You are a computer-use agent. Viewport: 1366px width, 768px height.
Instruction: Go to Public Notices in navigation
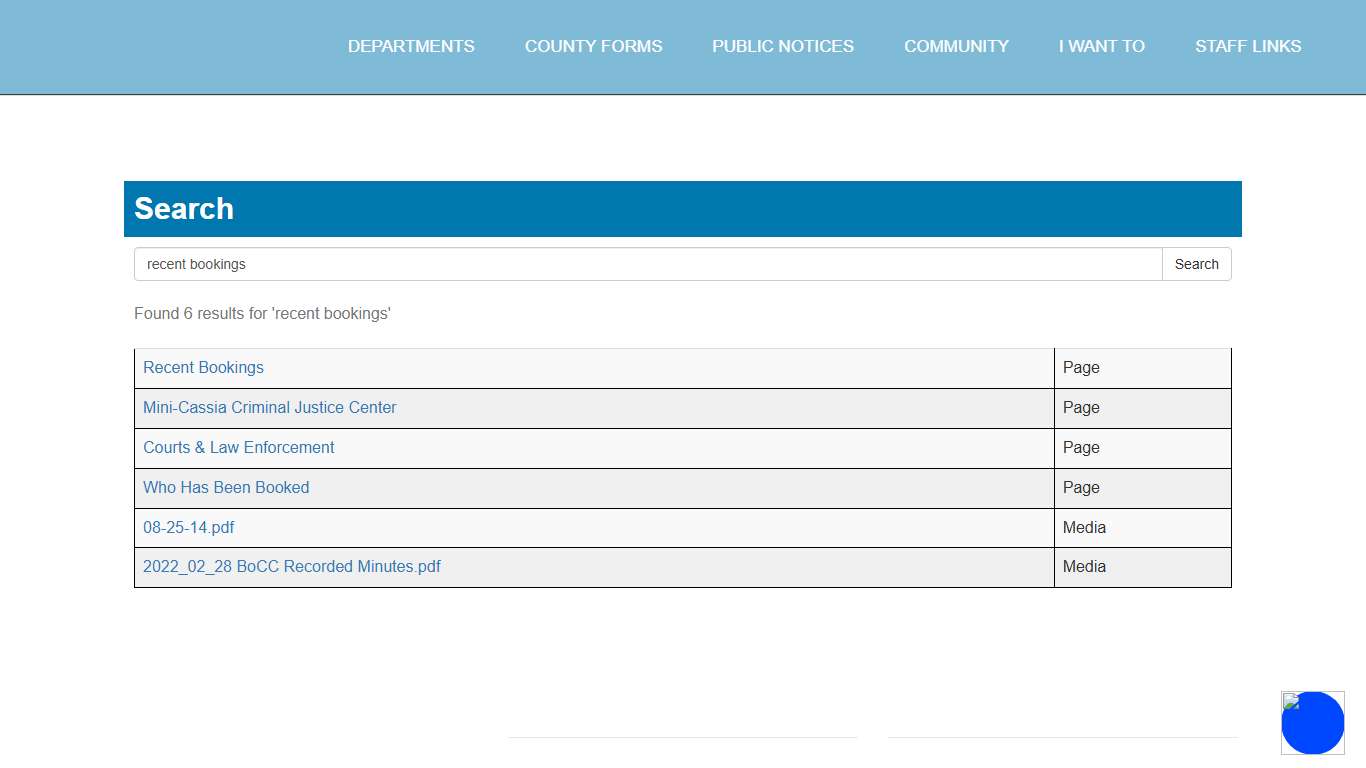(x=782, y=46)
